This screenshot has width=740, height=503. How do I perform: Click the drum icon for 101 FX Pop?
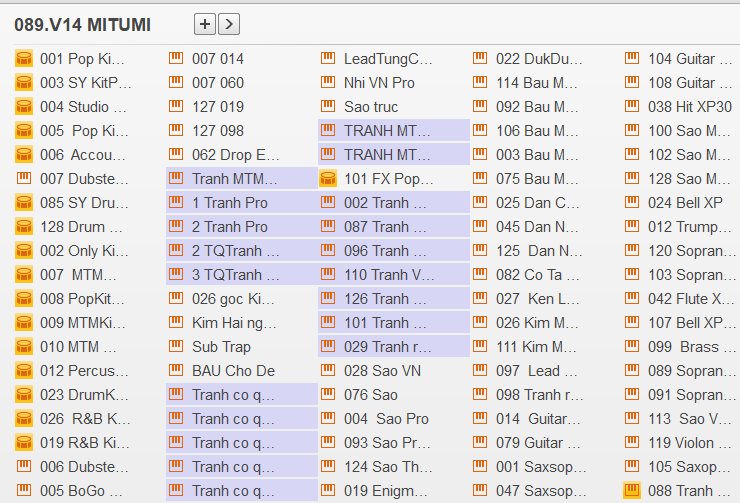pos(327,179)
